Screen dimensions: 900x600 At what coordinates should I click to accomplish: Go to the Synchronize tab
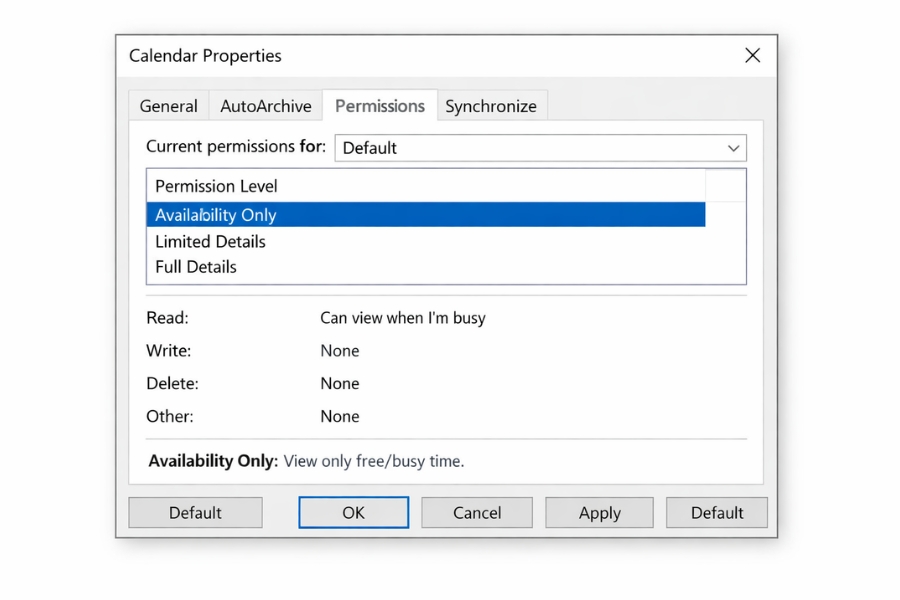coord(491,106)
